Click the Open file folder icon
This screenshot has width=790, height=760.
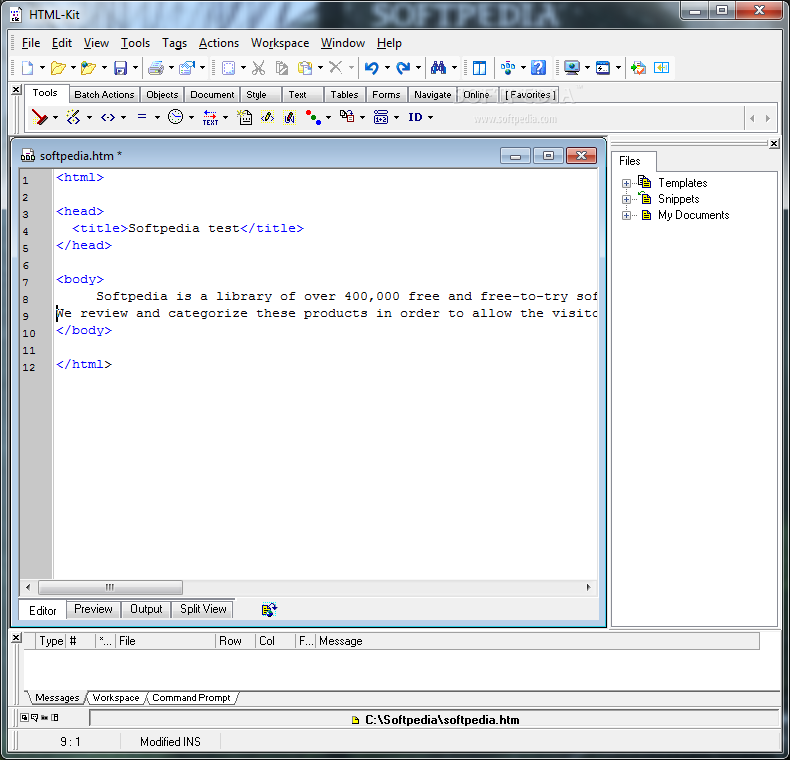(x=58, y=68)
